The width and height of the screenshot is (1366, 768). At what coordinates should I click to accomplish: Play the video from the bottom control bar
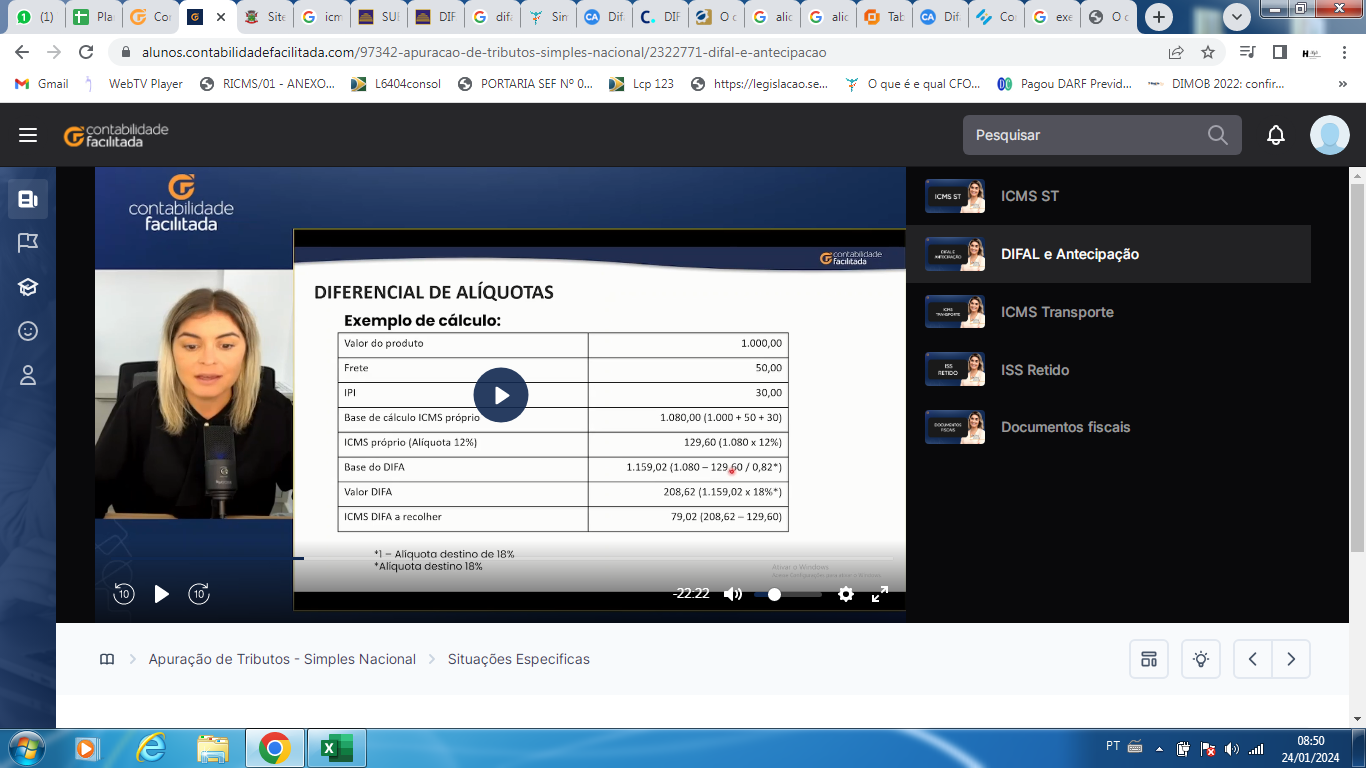pos(161,594)
